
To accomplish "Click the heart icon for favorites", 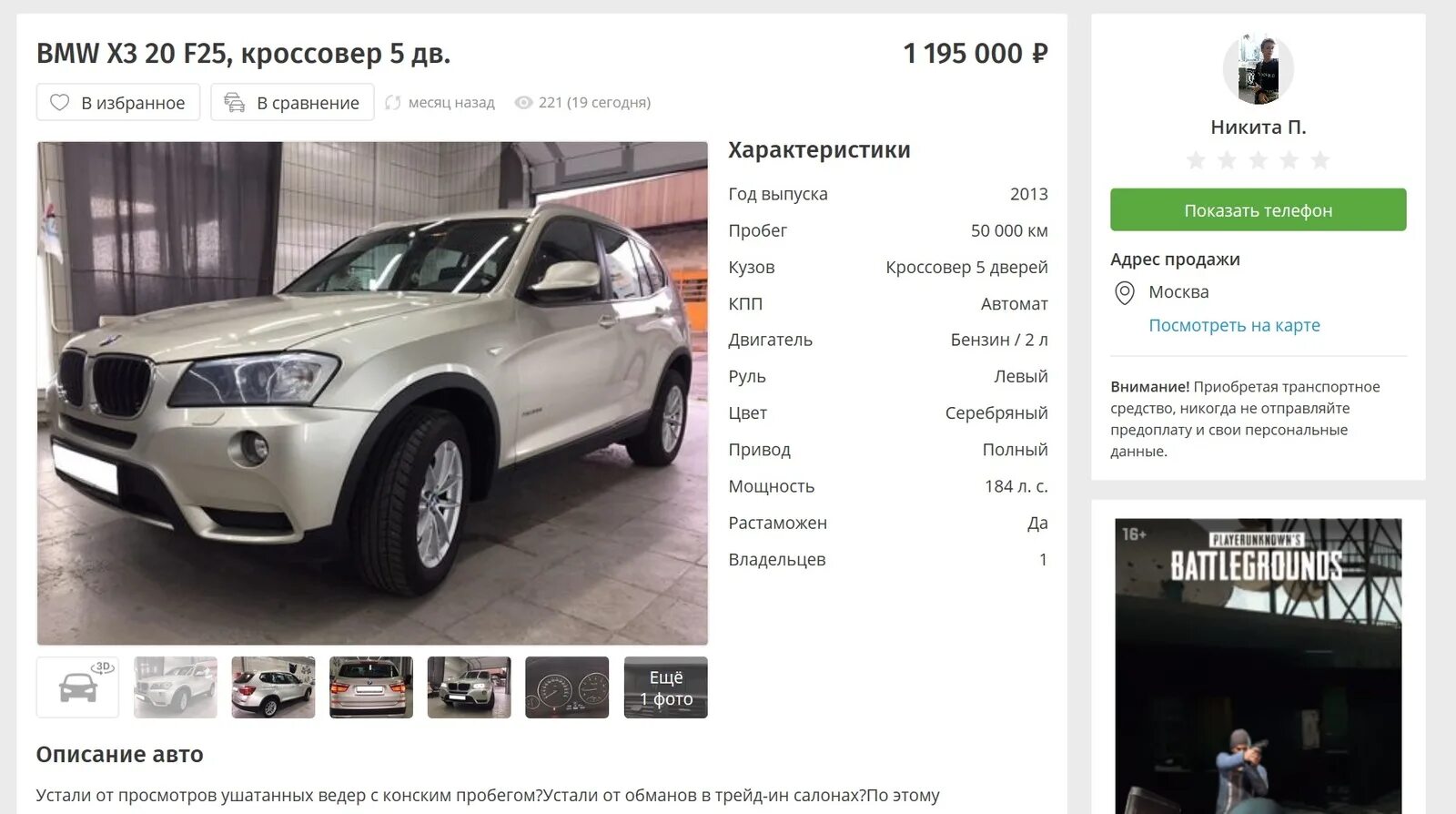I will click(59, 103).
